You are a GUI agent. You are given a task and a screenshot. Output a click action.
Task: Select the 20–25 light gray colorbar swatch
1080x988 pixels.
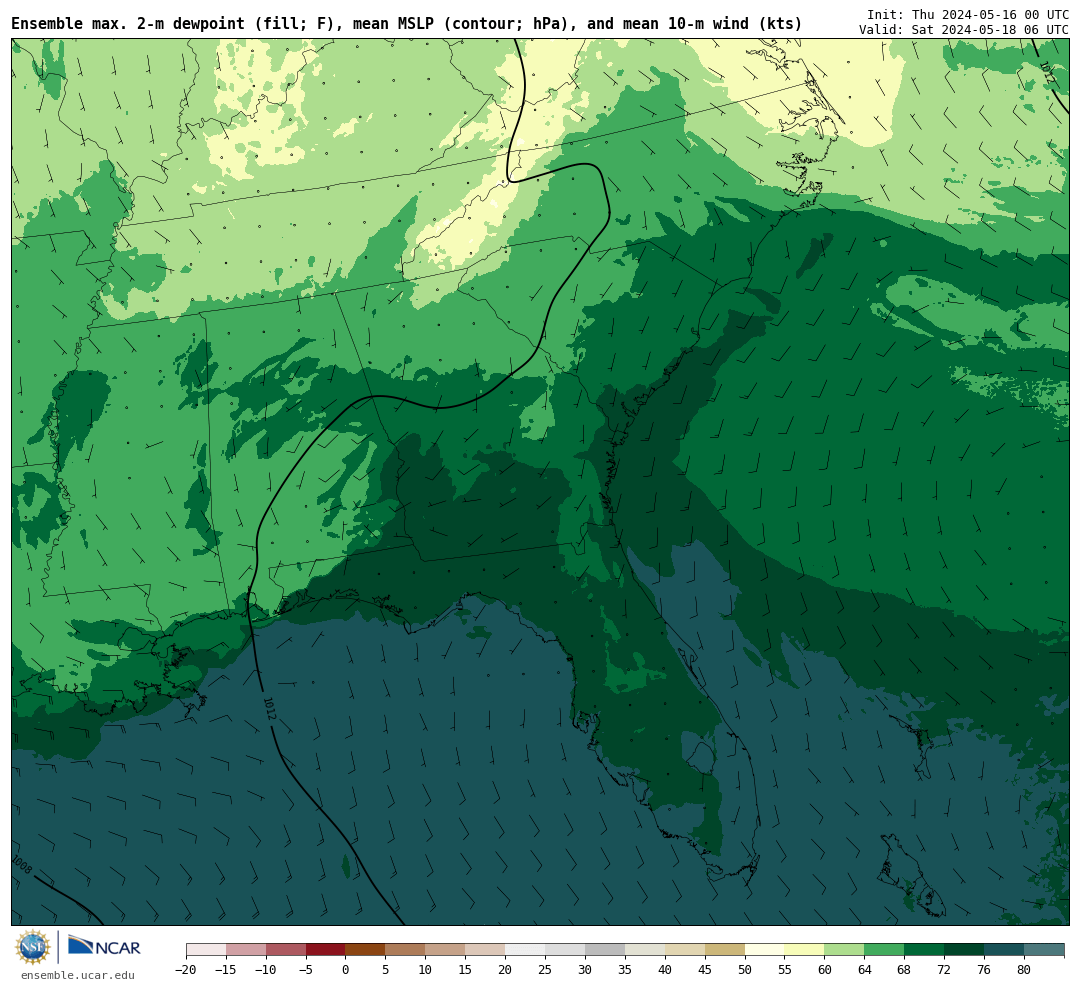[526, 950]
